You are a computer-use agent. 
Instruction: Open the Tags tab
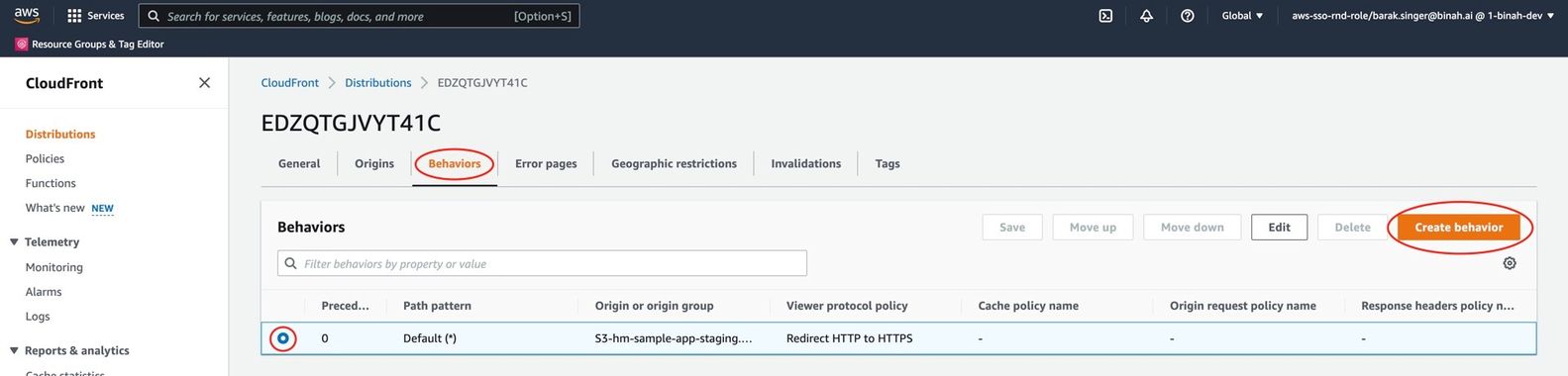888,164
